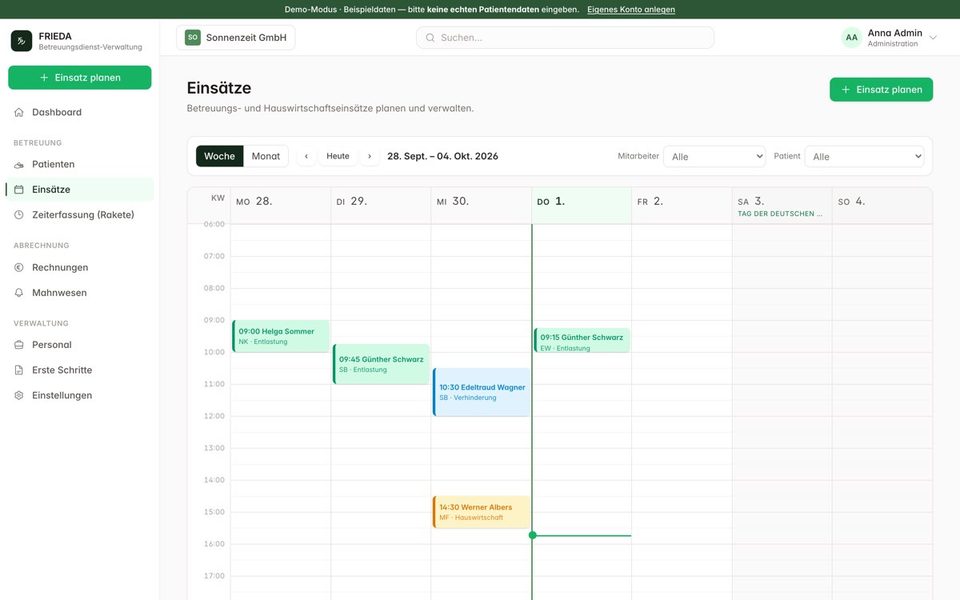Image resolution: width=960 pixels, height=600 pixels.
Task: Open Personal in the sidebar
Action: 80,345
